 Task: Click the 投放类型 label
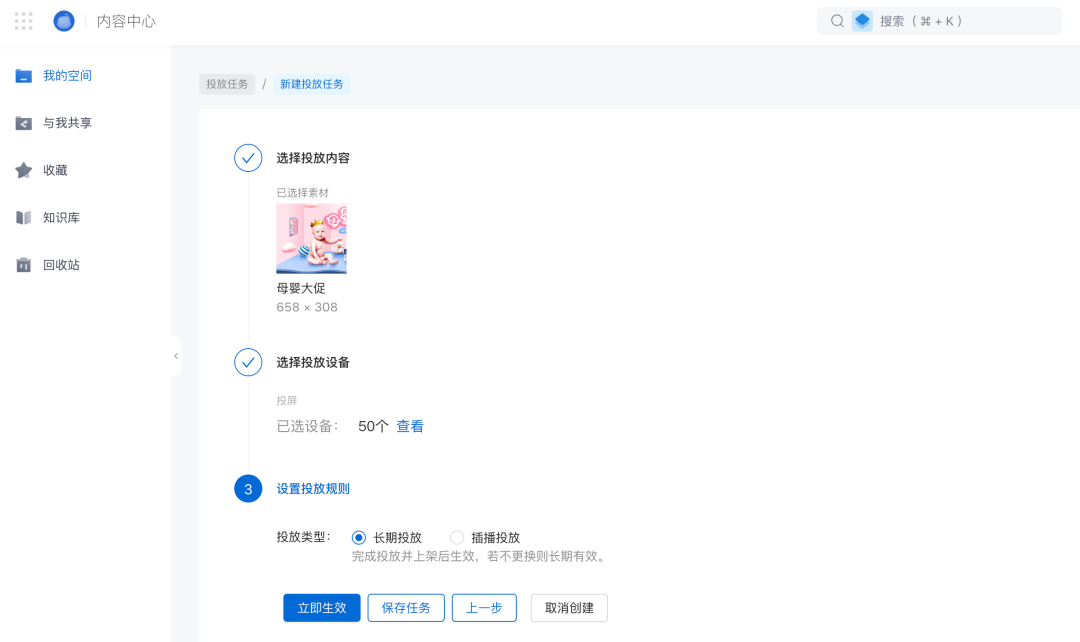point(304,537)
